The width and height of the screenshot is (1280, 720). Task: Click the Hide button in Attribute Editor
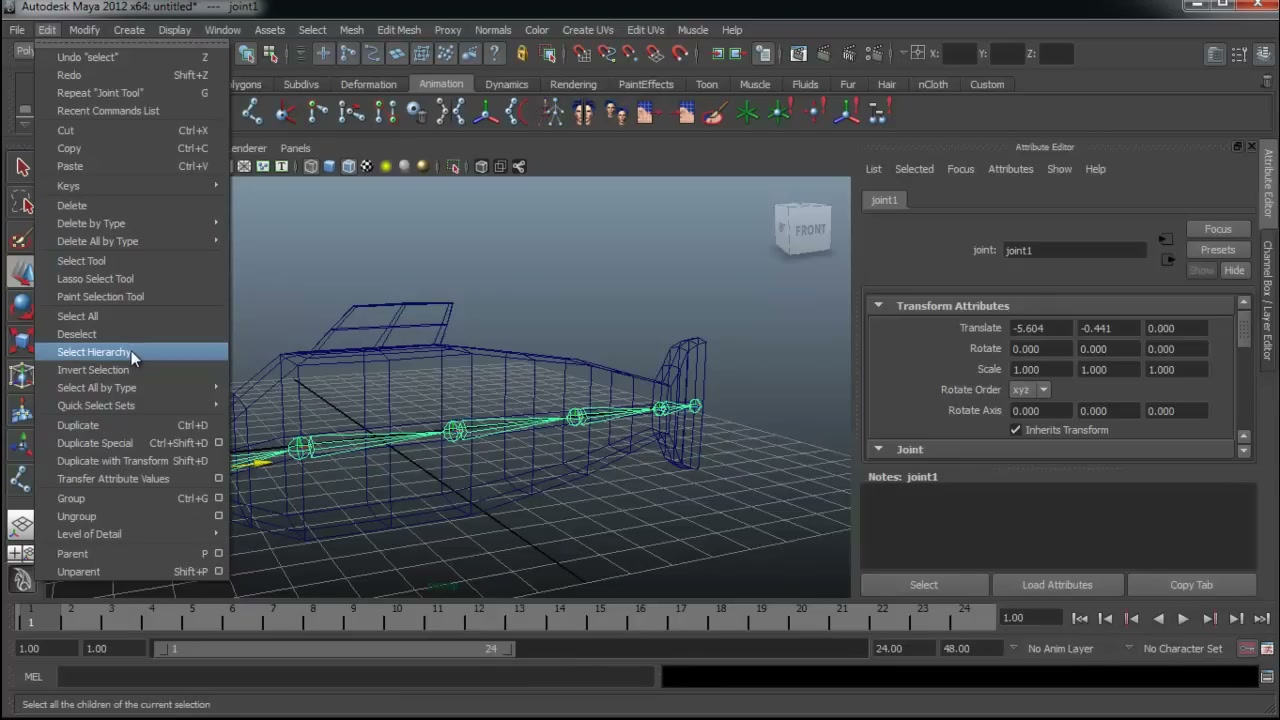click(1234, 271)
